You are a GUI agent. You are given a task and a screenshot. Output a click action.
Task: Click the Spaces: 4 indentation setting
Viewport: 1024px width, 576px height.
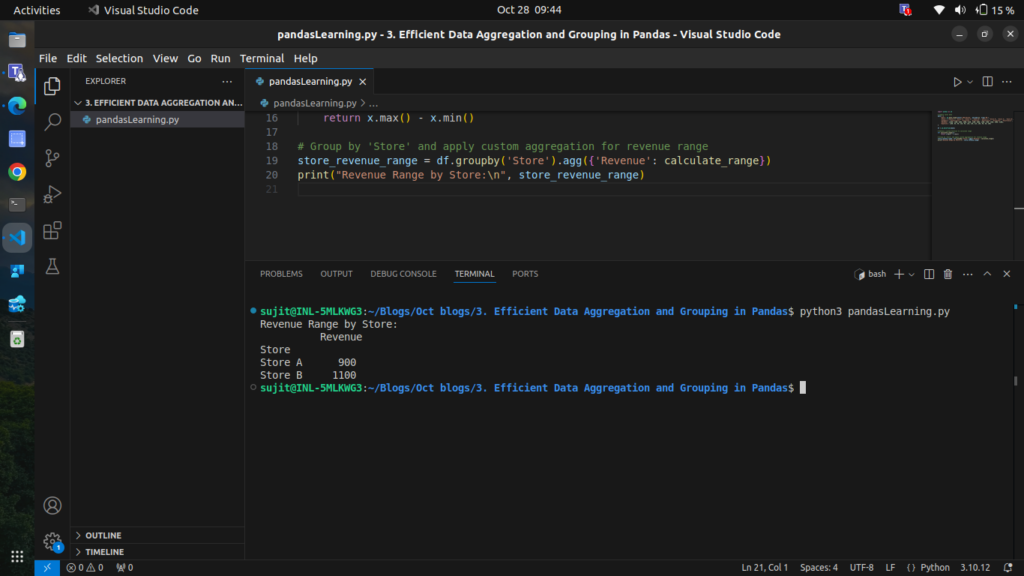click(x=819, y=568)
